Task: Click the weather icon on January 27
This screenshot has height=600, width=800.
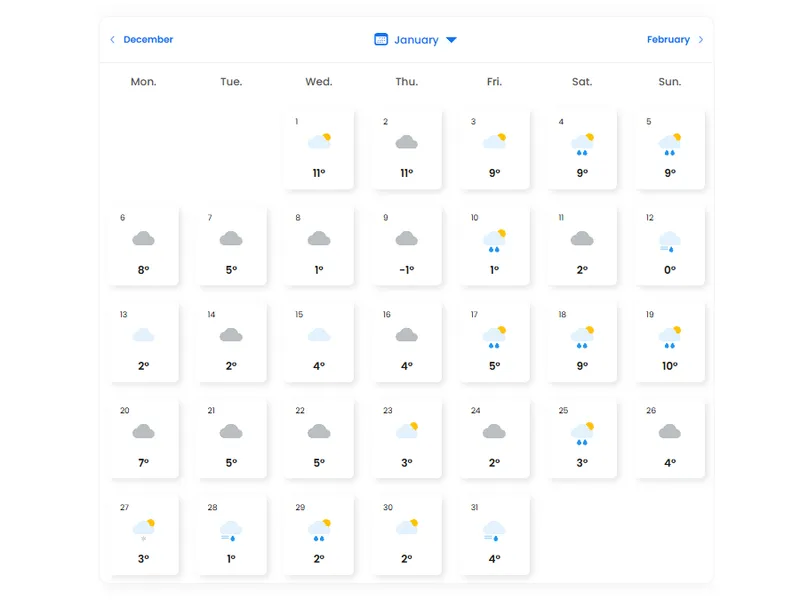Action: pyautogui.click(x=143, y=529)
